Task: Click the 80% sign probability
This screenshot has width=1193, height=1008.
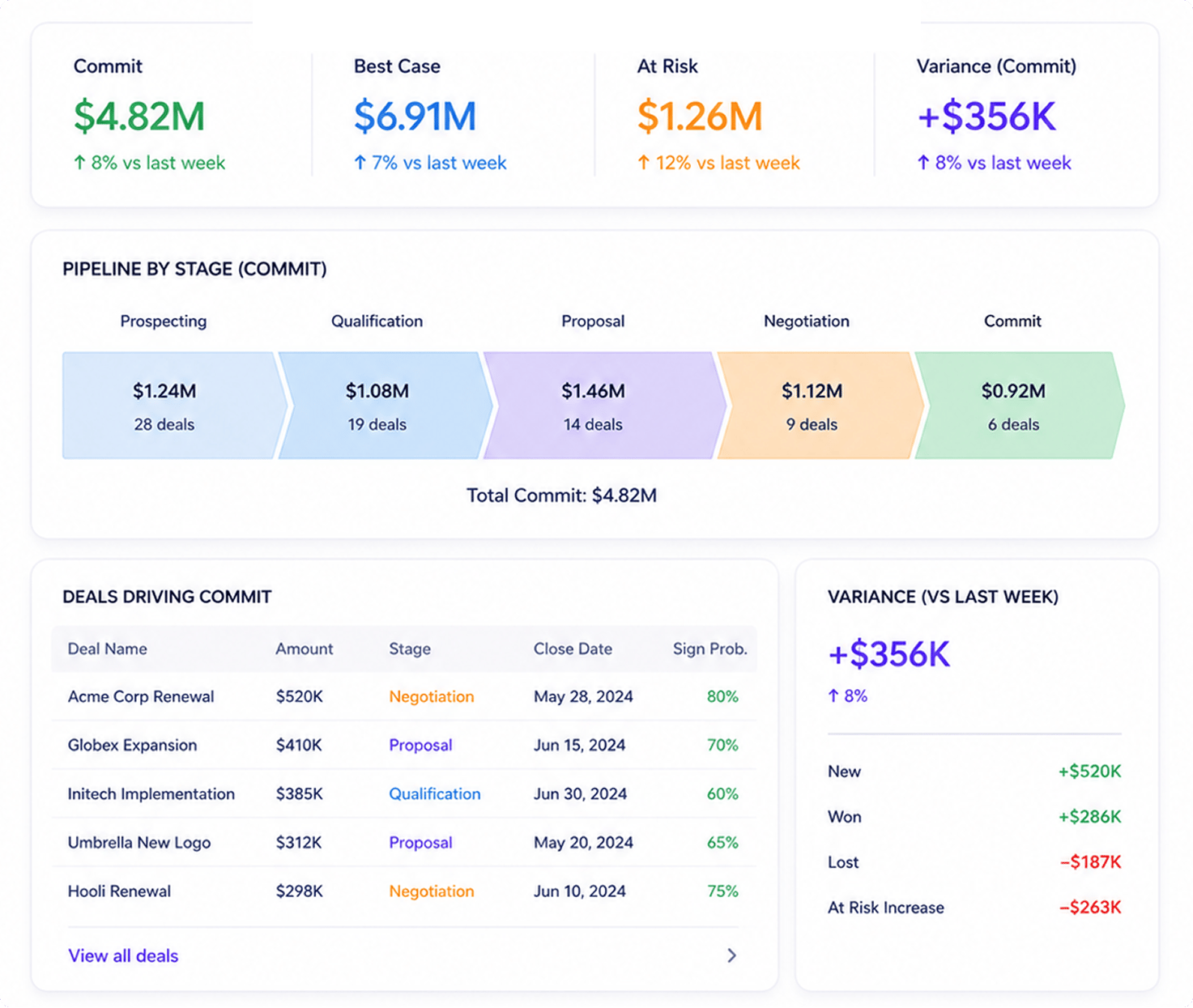Action: [x=722, y=696]
